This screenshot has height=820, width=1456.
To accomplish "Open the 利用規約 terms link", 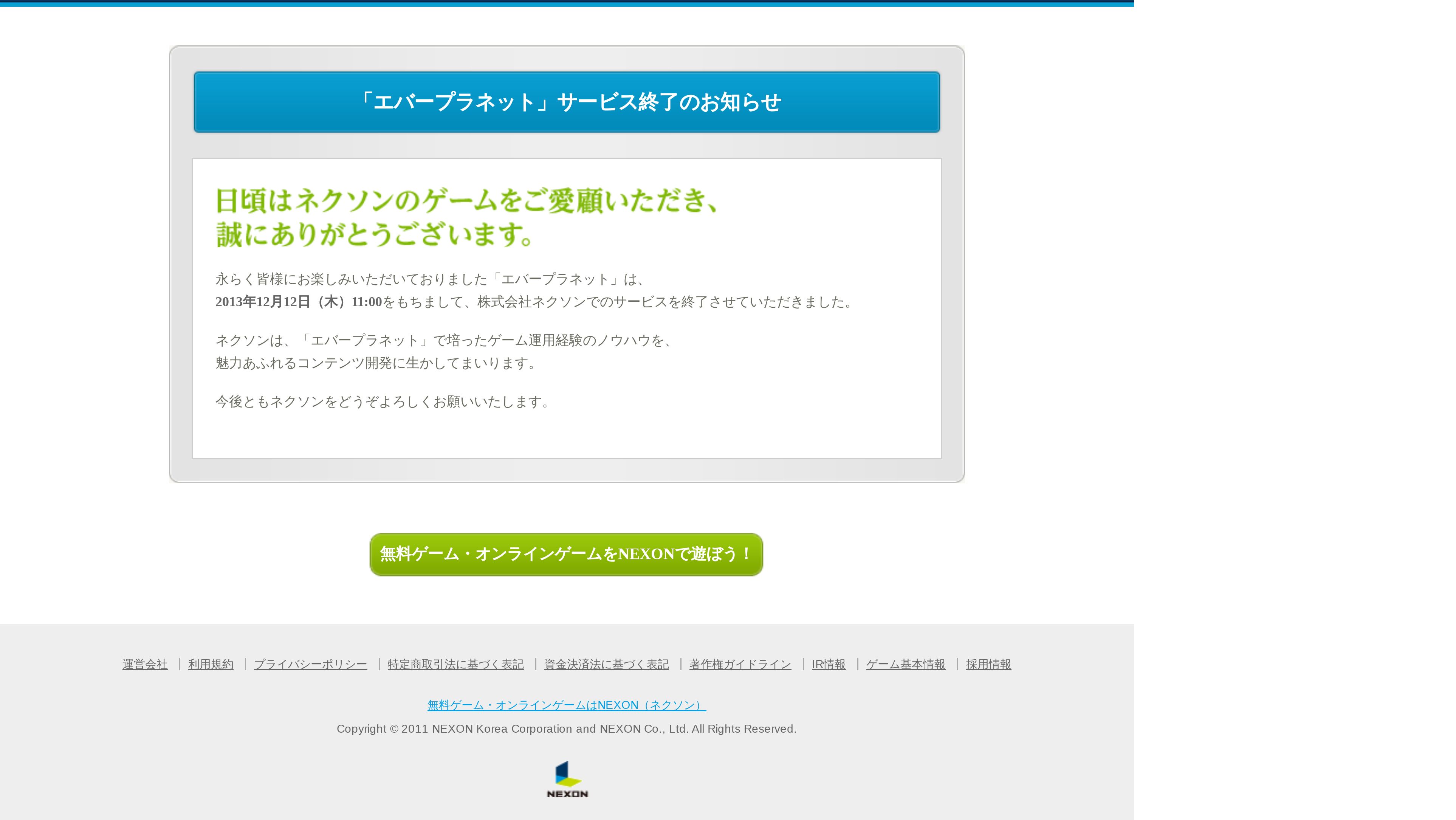I will tap(210, 664).
